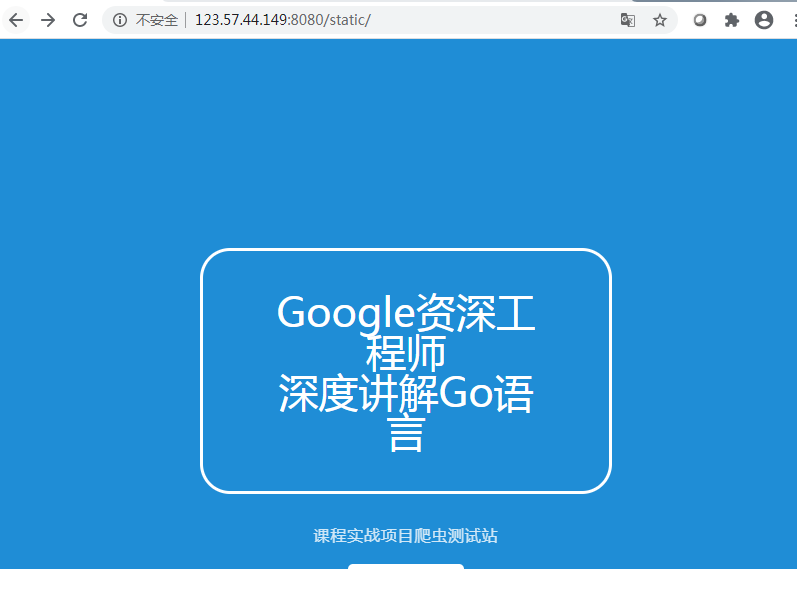Viewport: 797px width, 596px height.
Task: Open the user profile avatar menu
Action: (x=763, y=20)
